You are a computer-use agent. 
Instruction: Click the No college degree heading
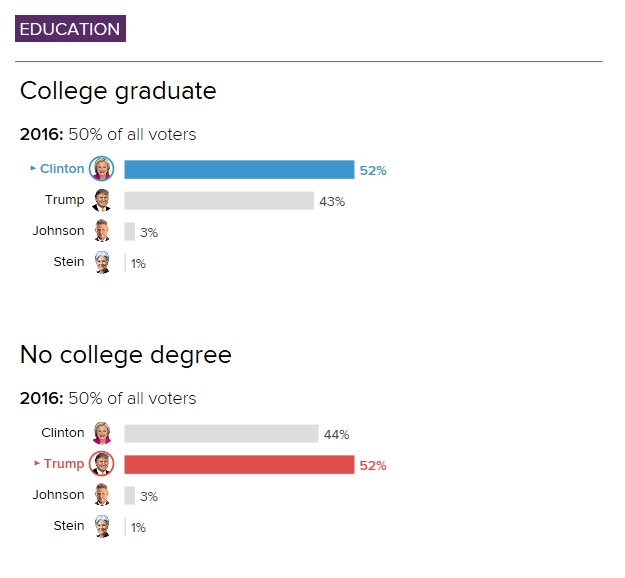tap(126, 355)
